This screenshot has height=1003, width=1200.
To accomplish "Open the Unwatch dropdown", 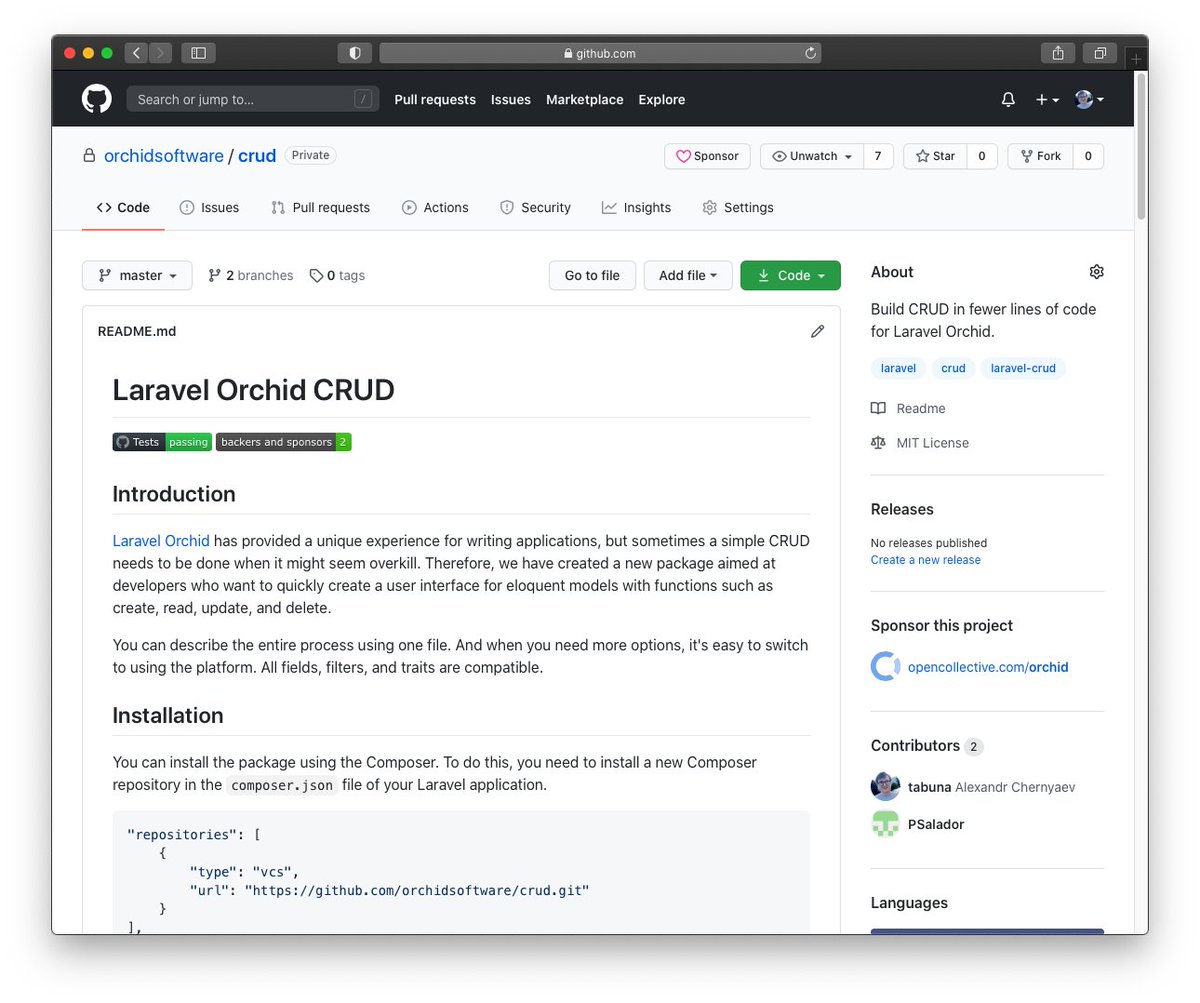I will click(x=811, y=156).
